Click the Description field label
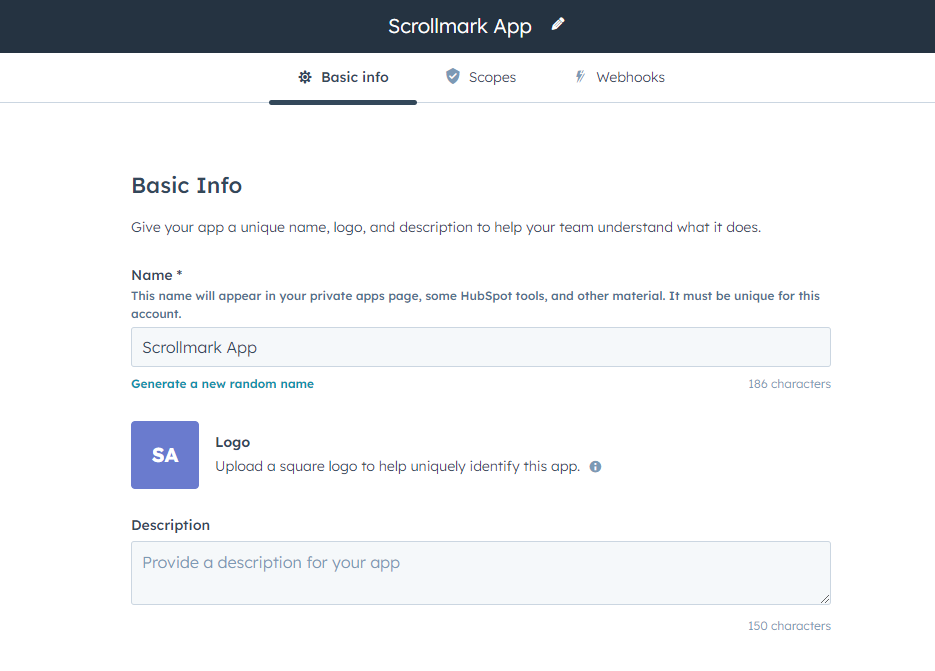Screen dimensions: 935x671 pyautogui.click(x=171, y=525)
